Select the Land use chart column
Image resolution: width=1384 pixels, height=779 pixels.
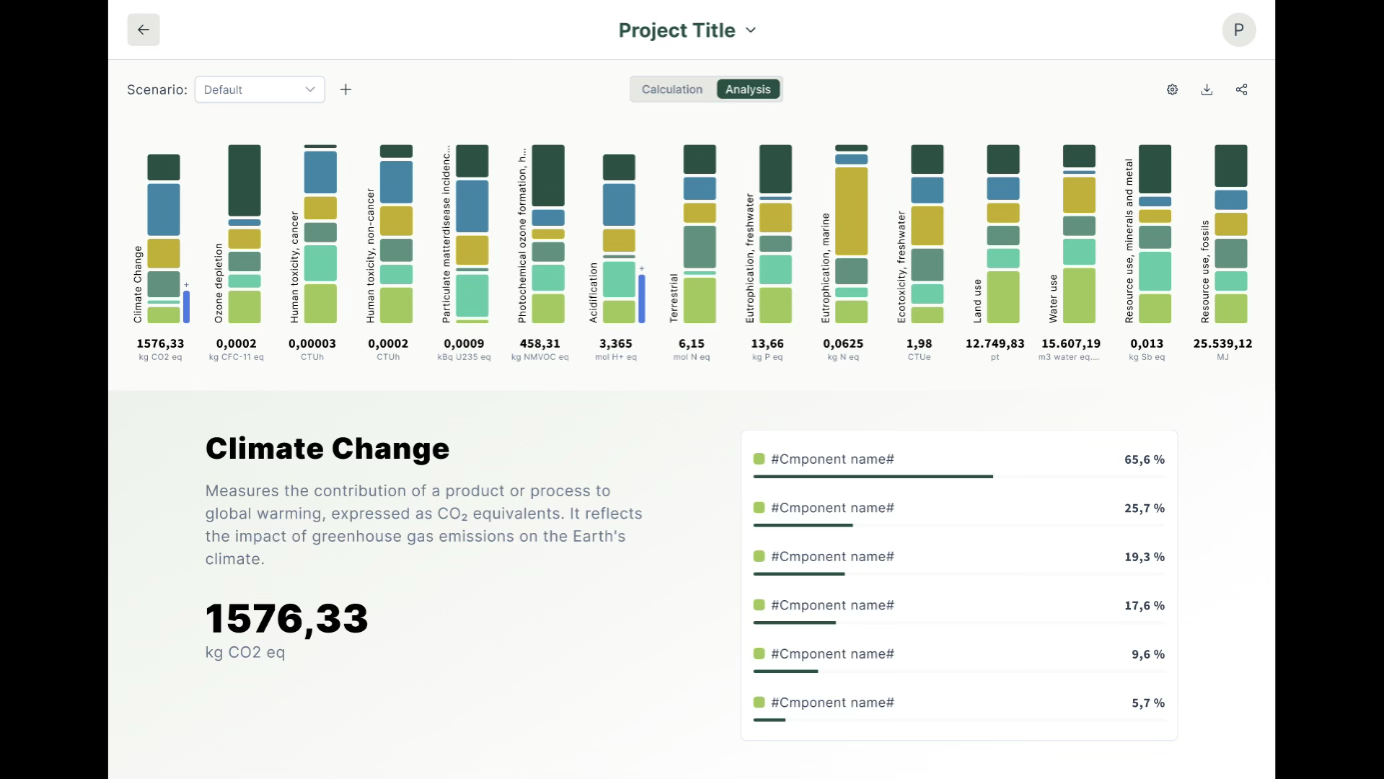1003,233
